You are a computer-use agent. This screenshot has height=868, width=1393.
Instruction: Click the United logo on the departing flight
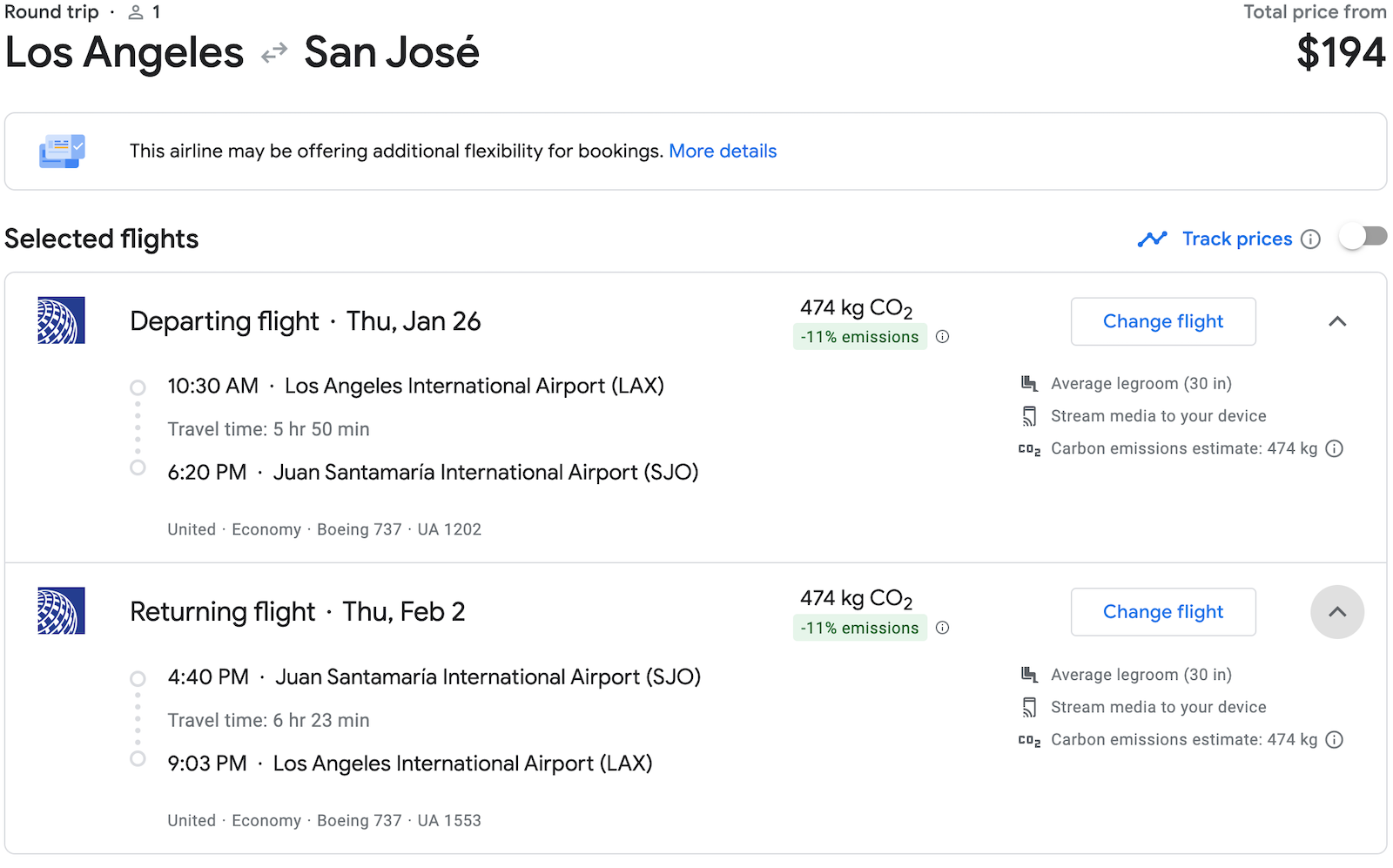click(x=60, y=321)
